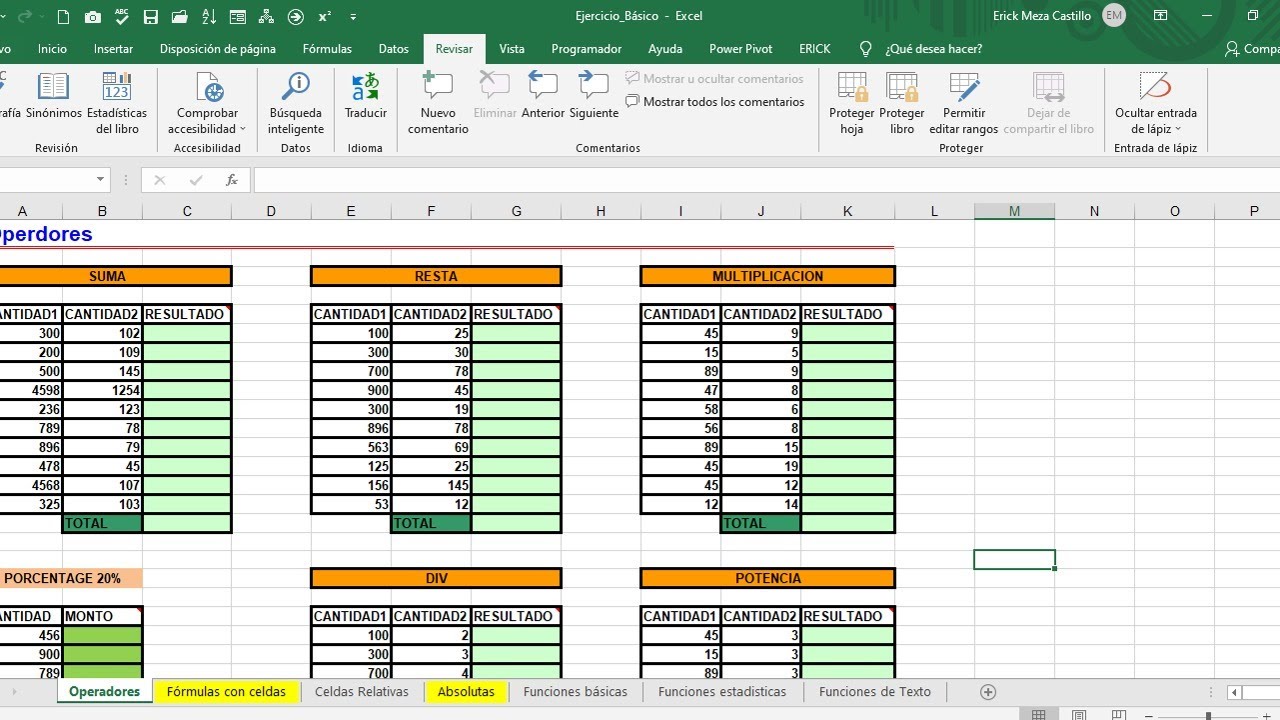1280x720 pixels.
Task: Switch to Normal view in status bar
Action: [1039, 715]
